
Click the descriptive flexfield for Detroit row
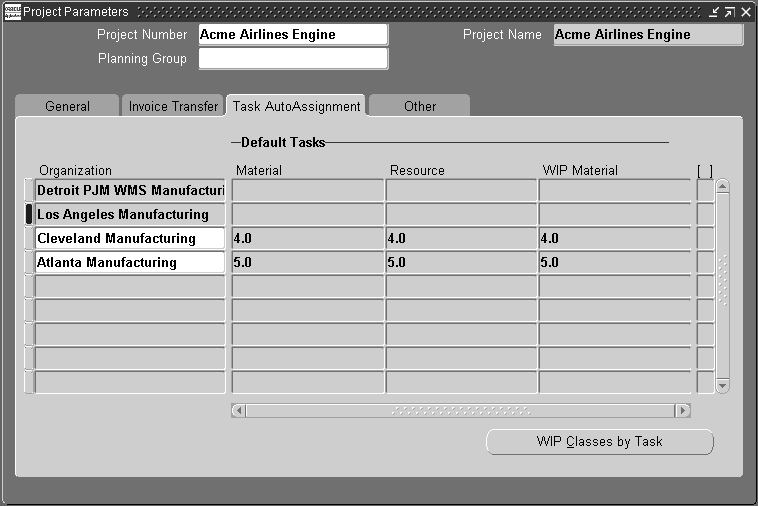click(x=705, y=190)
